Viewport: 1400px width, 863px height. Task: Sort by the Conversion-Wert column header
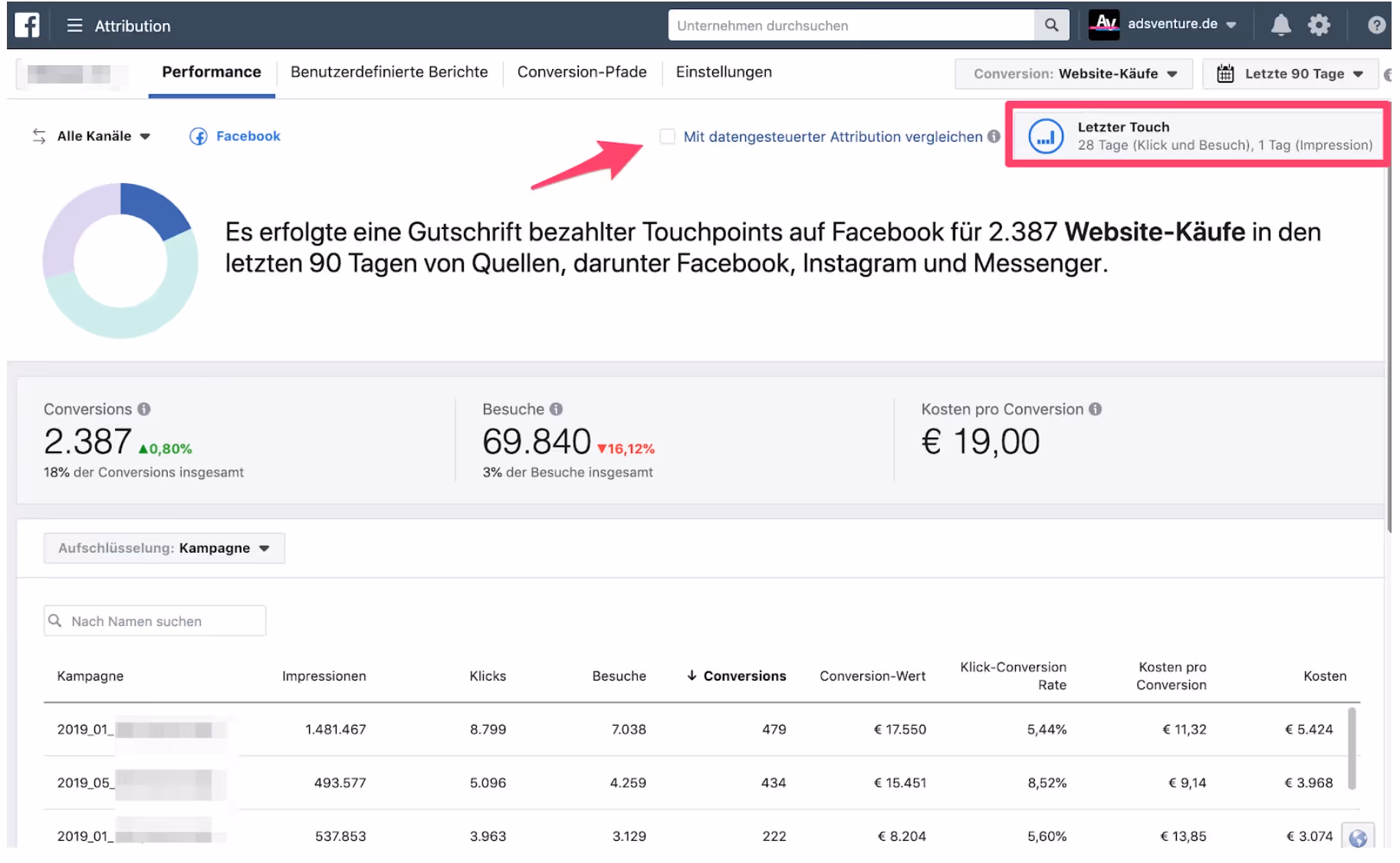tap(873, 676)
